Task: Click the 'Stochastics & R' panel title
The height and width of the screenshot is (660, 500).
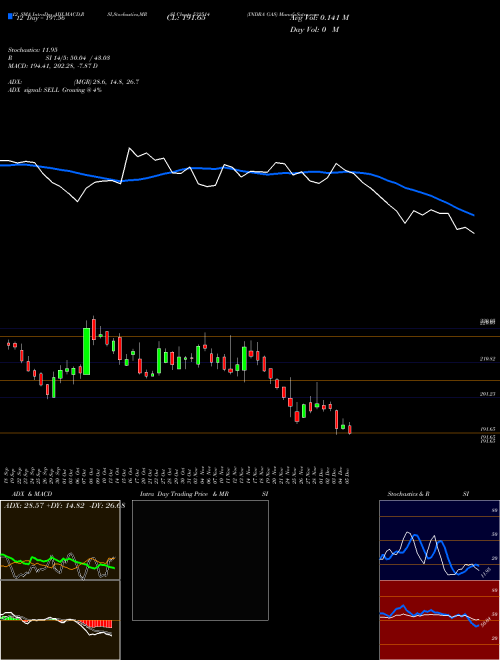Action: [408, 494]
